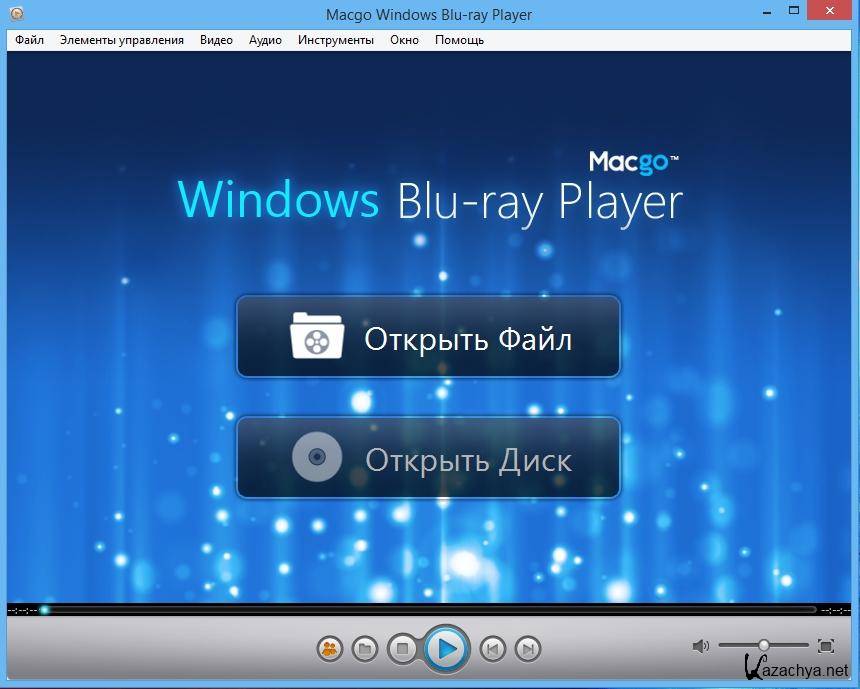The height and width of the screenshot is (689, 860).
Task: Open the Помощь menu
Action: pos(459,40)
